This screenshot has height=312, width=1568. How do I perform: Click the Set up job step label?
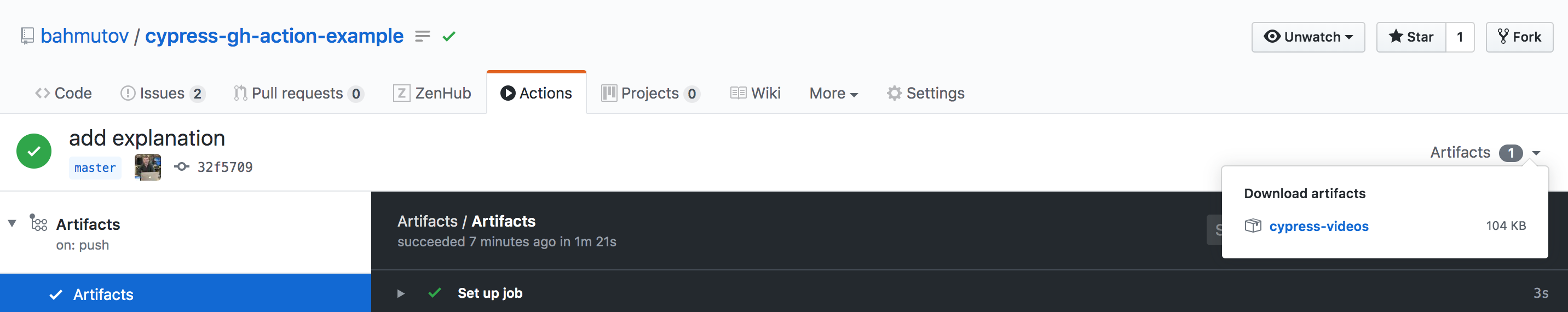(x=490, y=293)
